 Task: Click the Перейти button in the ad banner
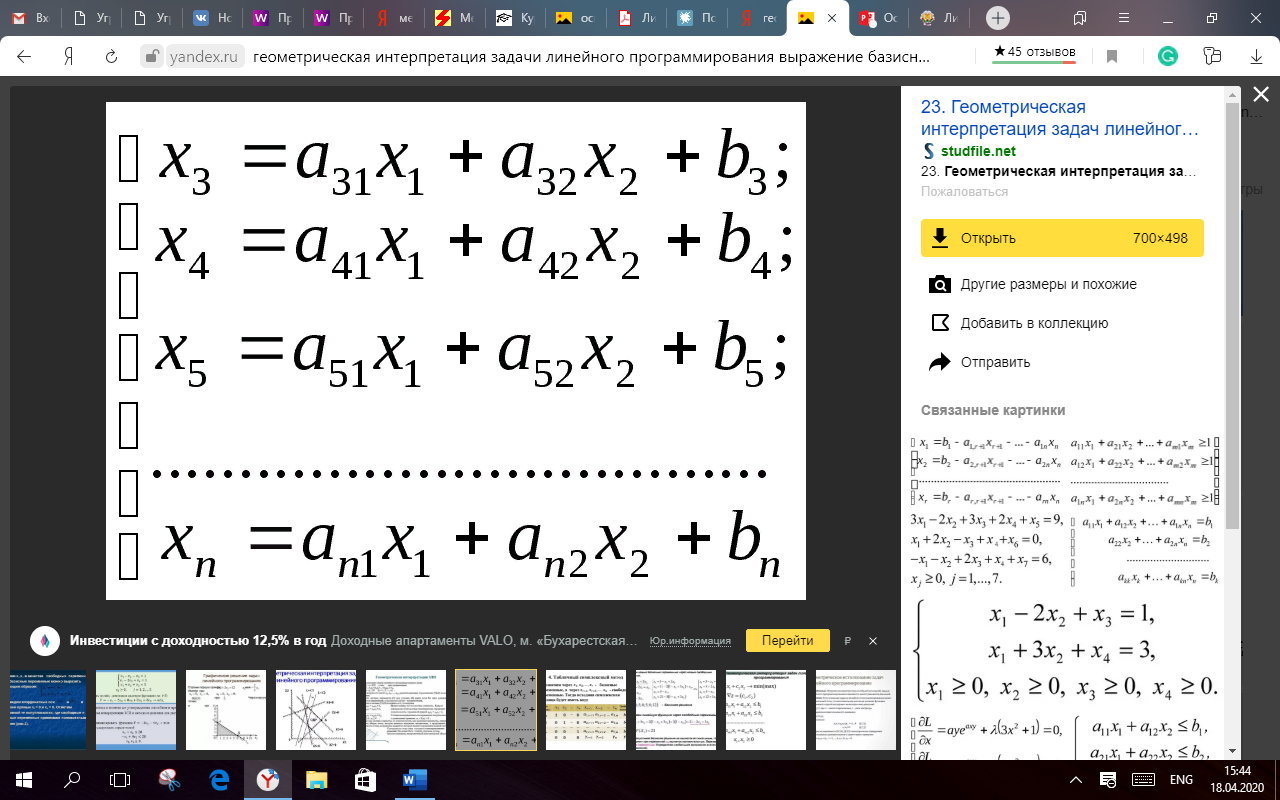coord(787,640)
